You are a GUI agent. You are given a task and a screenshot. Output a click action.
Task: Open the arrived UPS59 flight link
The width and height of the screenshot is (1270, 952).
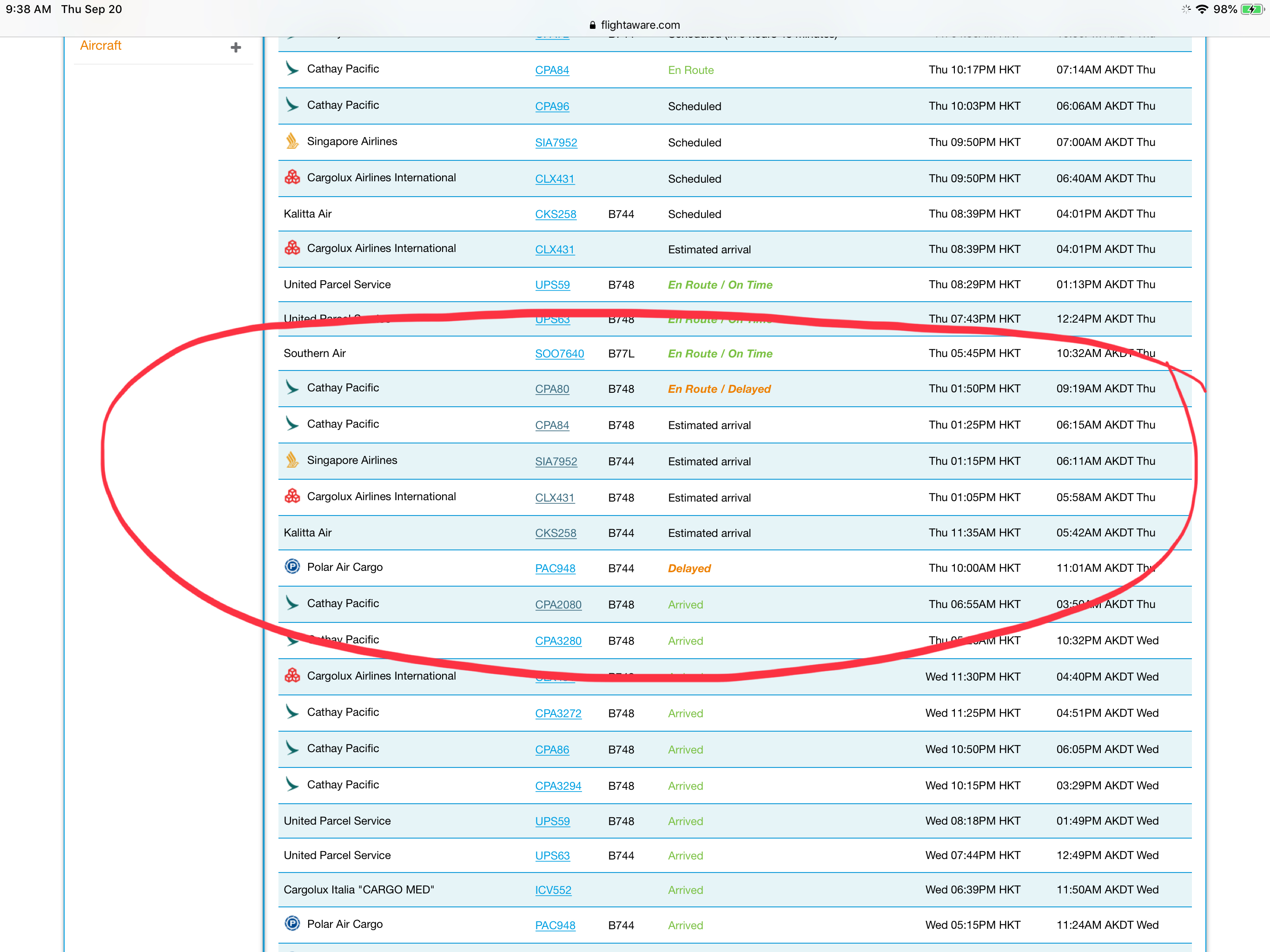[552, 821]
